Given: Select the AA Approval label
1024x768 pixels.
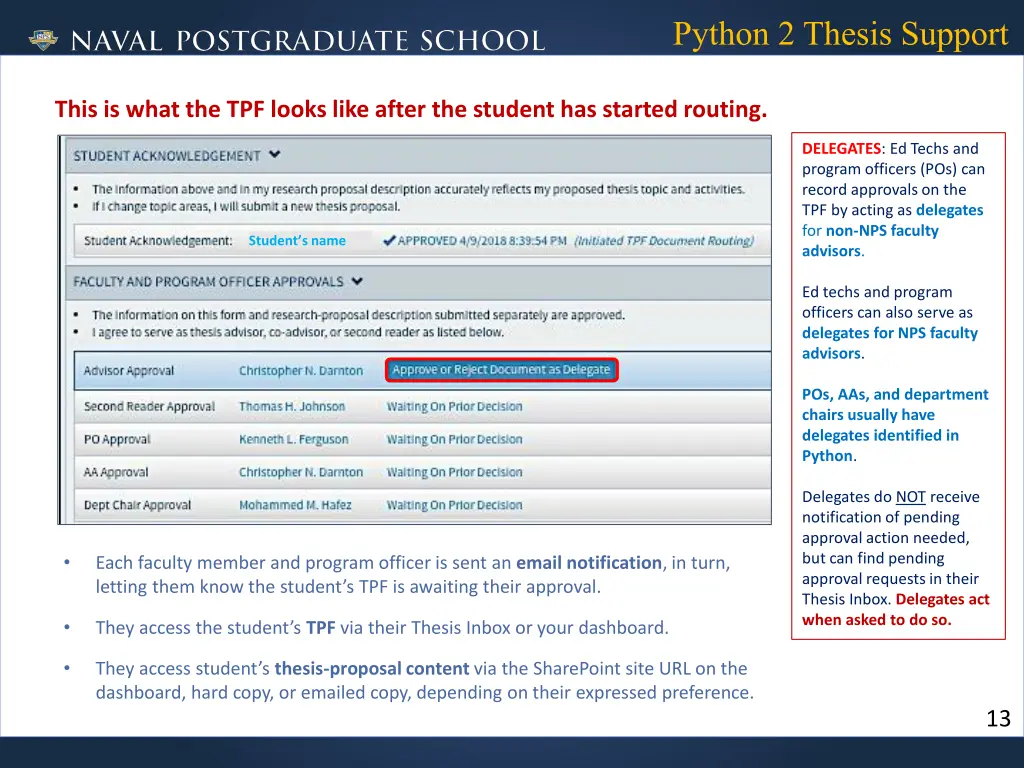Looking at the screenshot, I should (116, 472).
